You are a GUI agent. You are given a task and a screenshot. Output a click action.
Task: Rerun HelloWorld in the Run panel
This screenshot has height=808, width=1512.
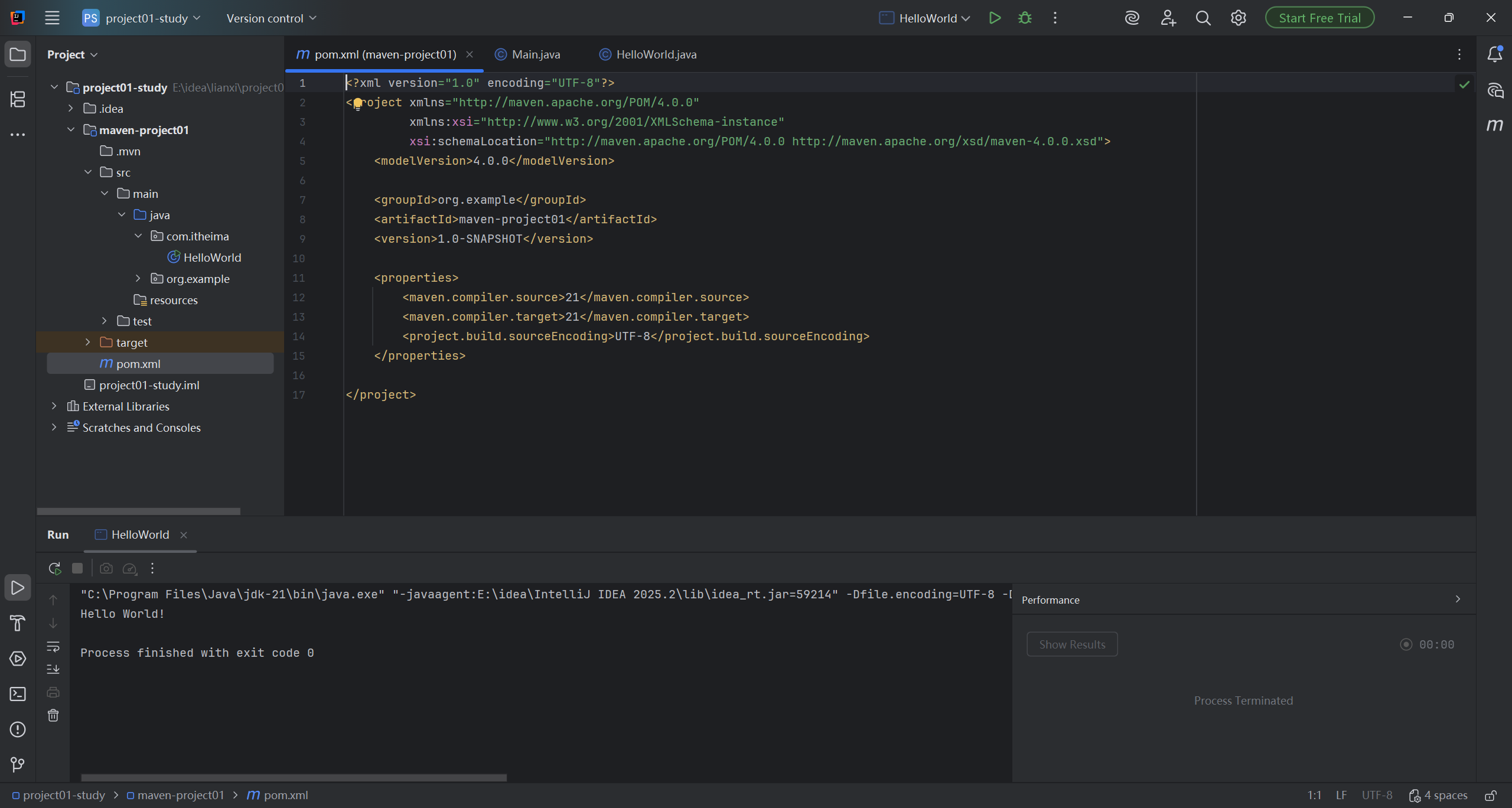(x=54, y=568)
